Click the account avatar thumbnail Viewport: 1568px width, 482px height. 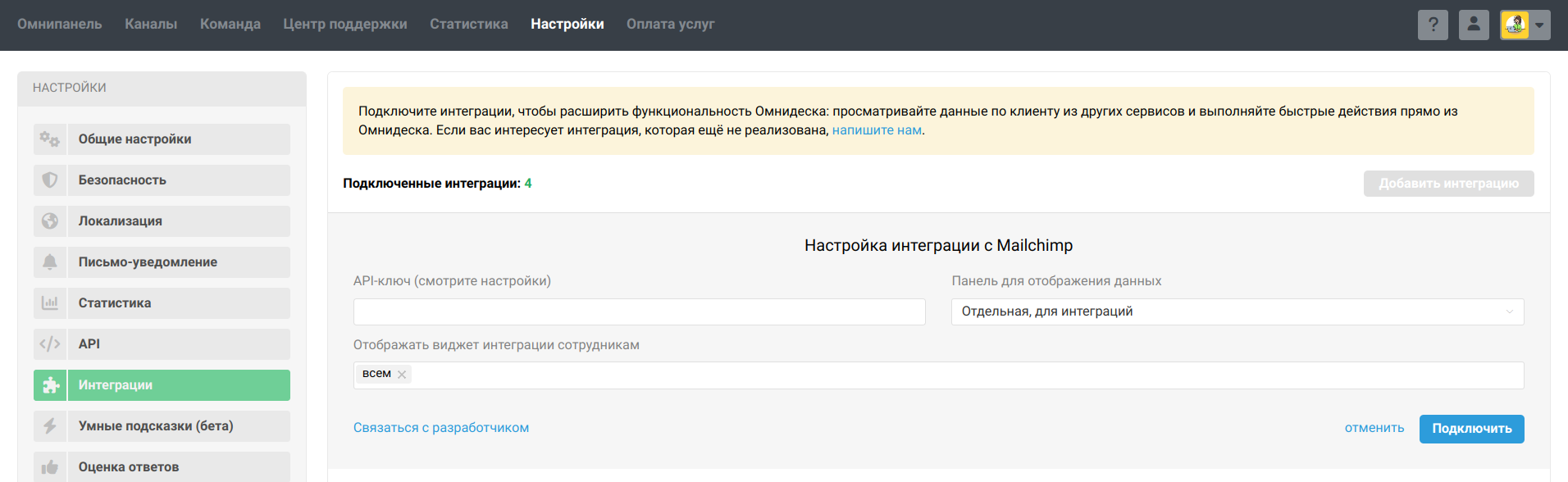tap(1515, 25)
